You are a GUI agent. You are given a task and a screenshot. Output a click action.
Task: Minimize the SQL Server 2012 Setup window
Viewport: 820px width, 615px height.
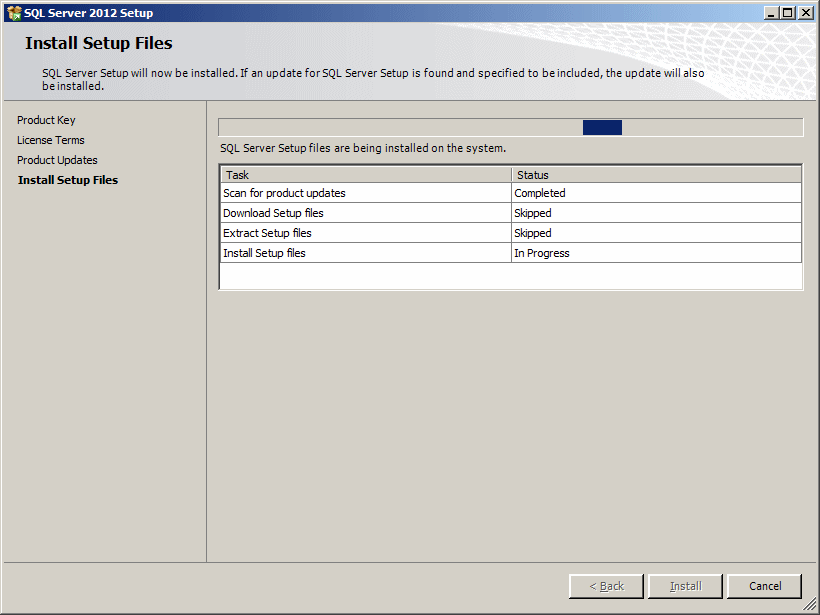tap(771, 13)
